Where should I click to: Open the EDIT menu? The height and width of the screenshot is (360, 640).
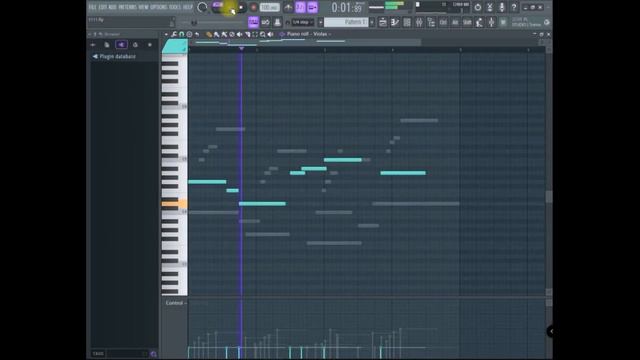pyautogui.click(x=102, y=7)
